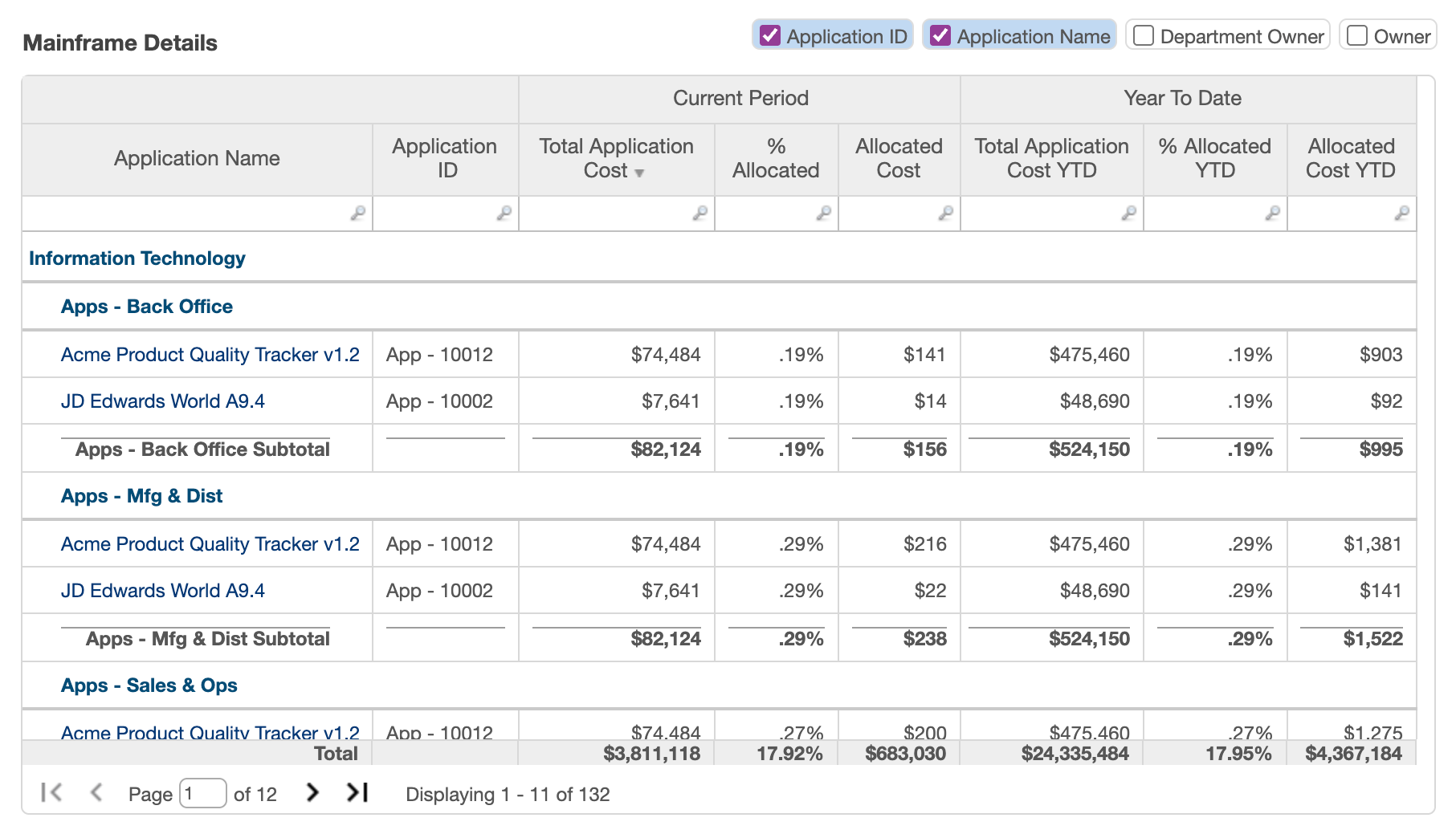Click the magnifier icon under Application ID column

pyautogui.click(x=504, y=213)
